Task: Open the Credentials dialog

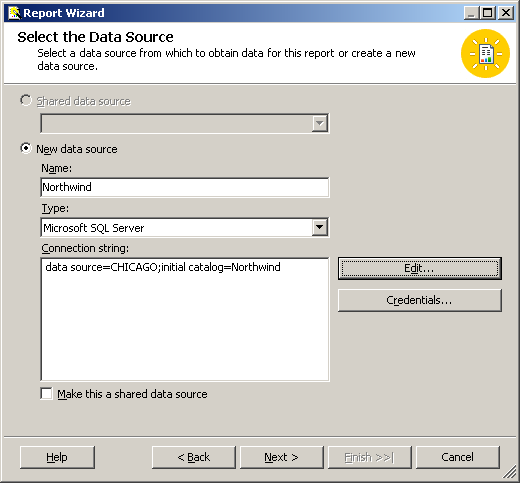Action: [420, 300]
